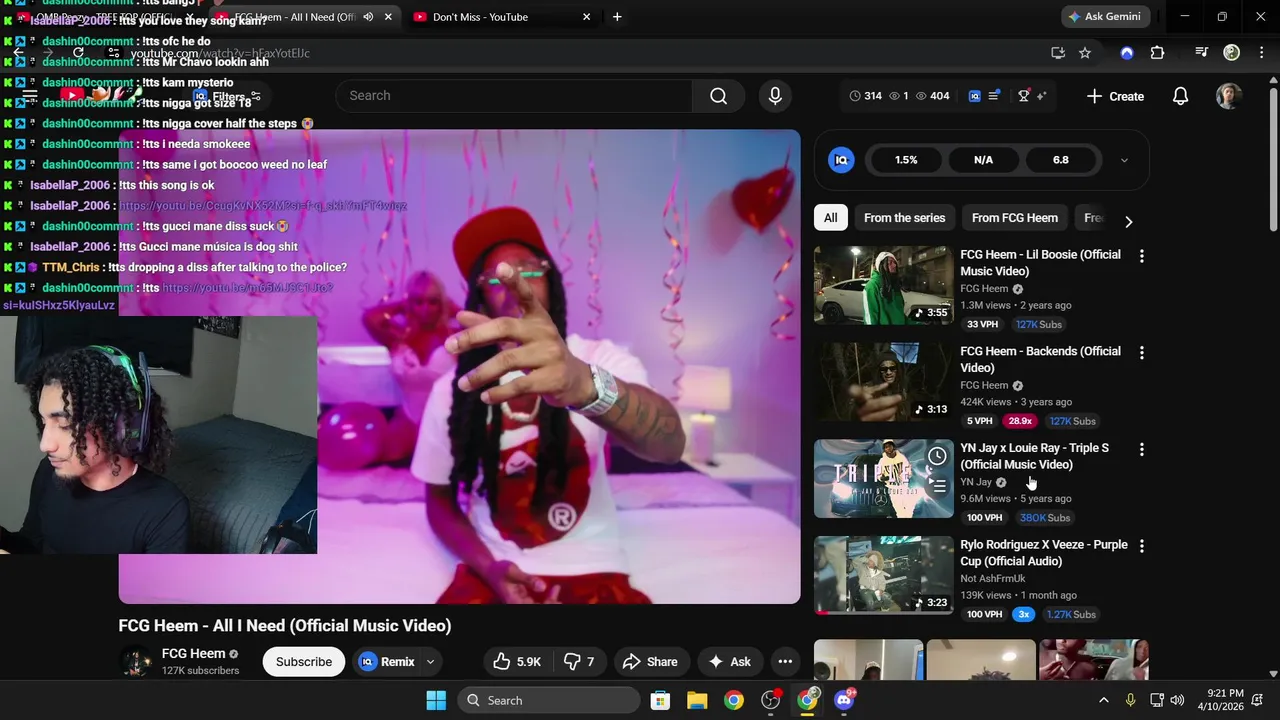Image resolution: width=1280 pixels, height=720 pixels.
Task: Click the Ask Gemini button
Action: (x=1106, y=17)
